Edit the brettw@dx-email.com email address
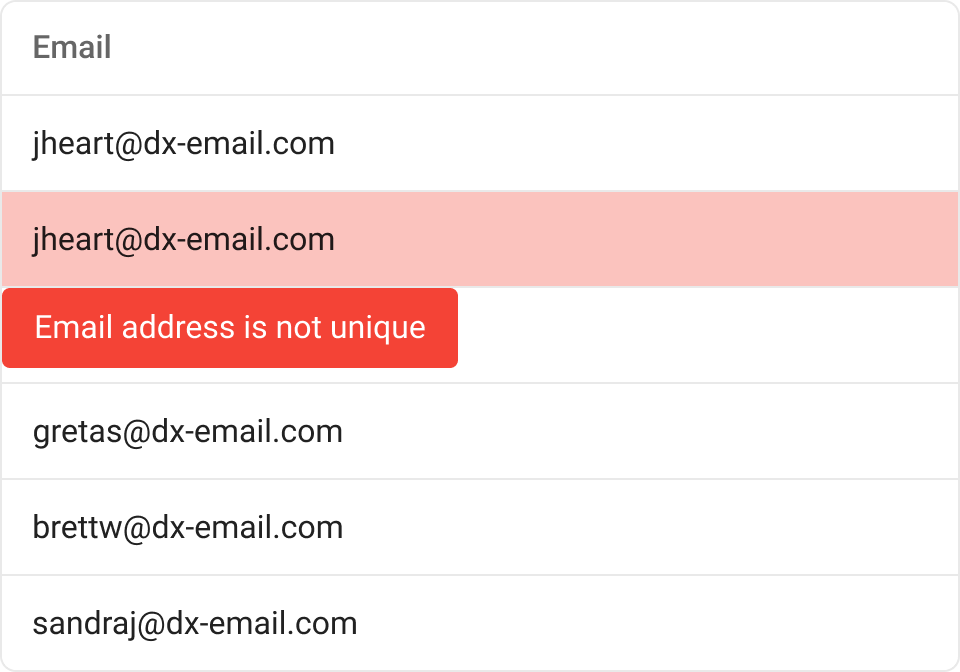Image resolution: width=960 pixels, height=672 pixels. pyautogui.click(x=188, y=528)
